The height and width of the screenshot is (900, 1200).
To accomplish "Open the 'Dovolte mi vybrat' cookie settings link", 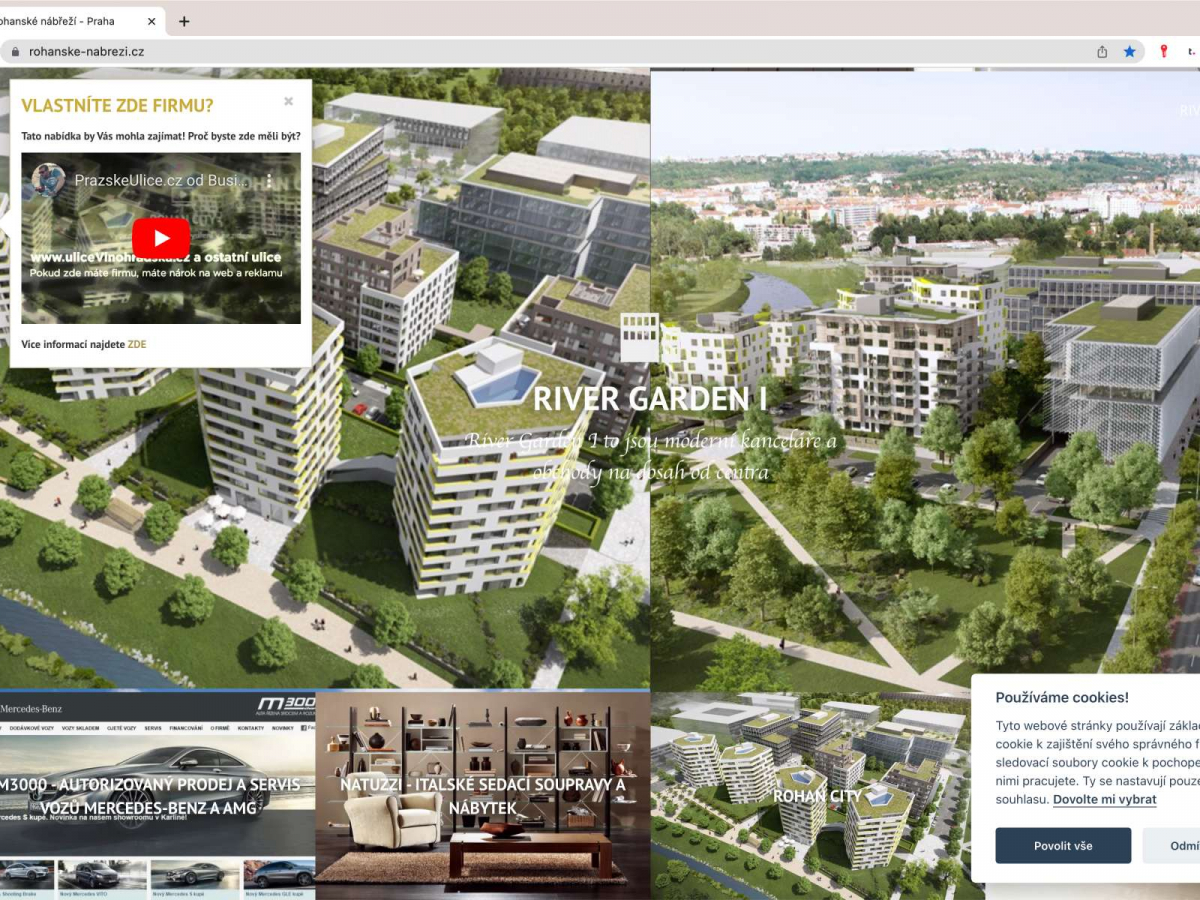I will (1104, 799).
